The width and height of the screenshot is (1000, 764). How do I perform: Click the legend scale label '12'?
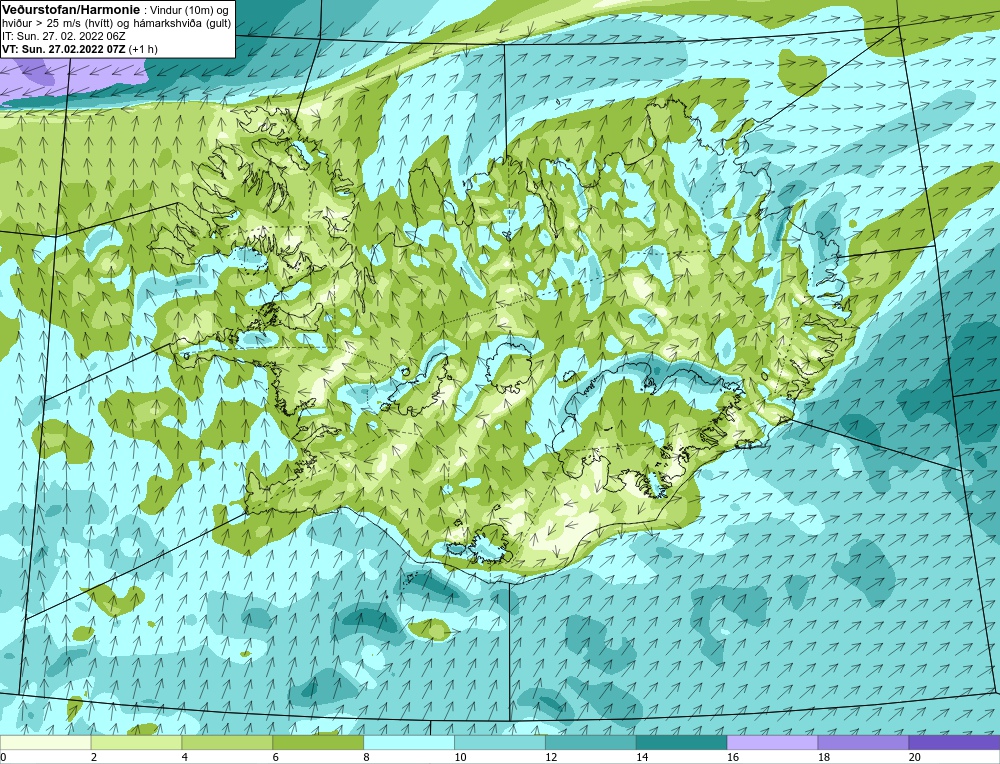[x=551, y=757]
